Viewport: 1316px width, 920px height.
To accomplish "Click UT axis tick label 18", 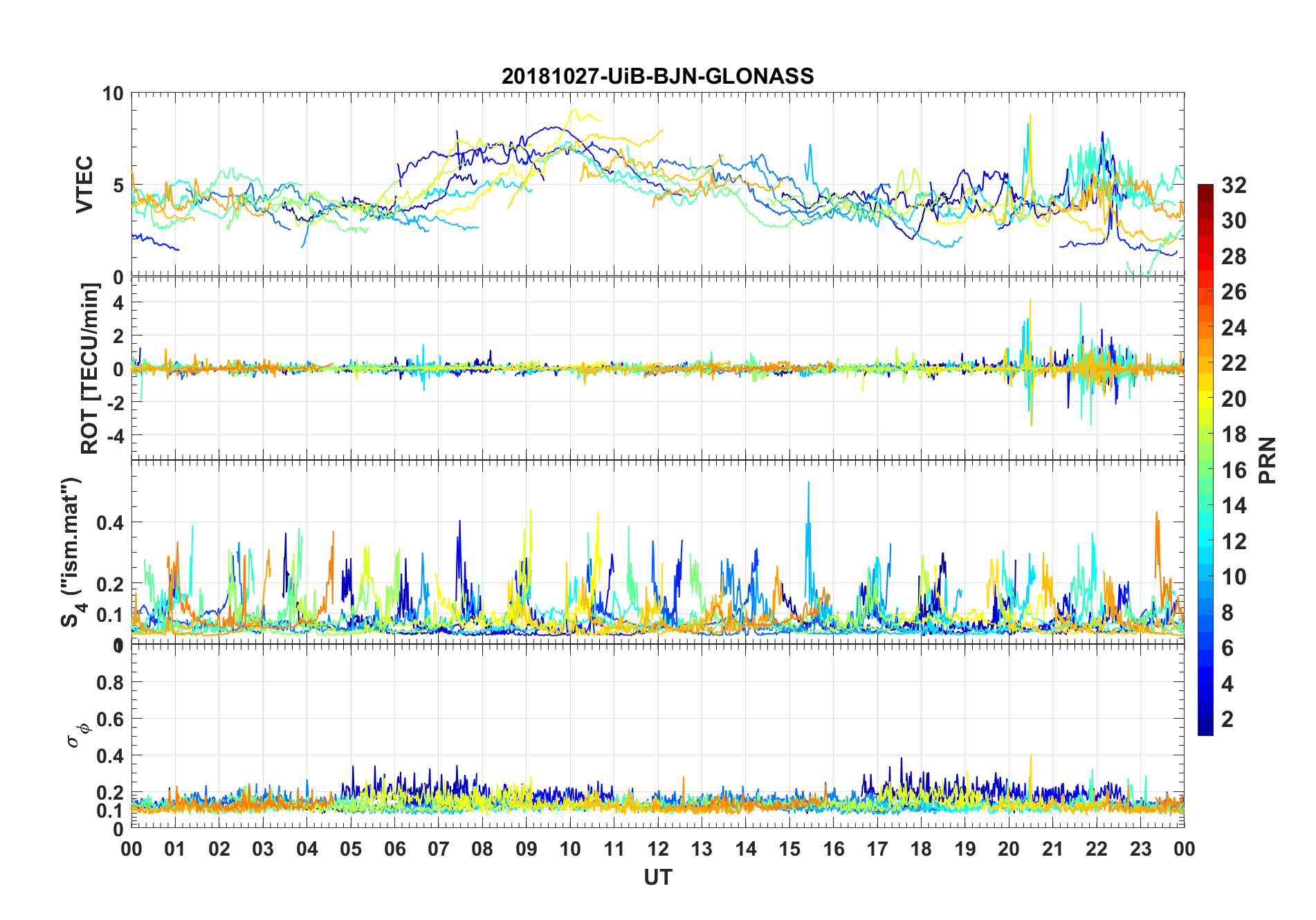I will click(x=921, y=849).
